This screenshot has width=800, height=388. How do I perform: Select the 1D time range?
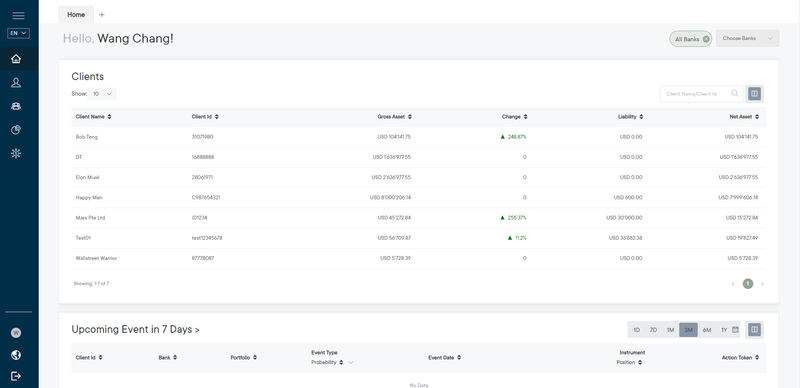[637, 330]
